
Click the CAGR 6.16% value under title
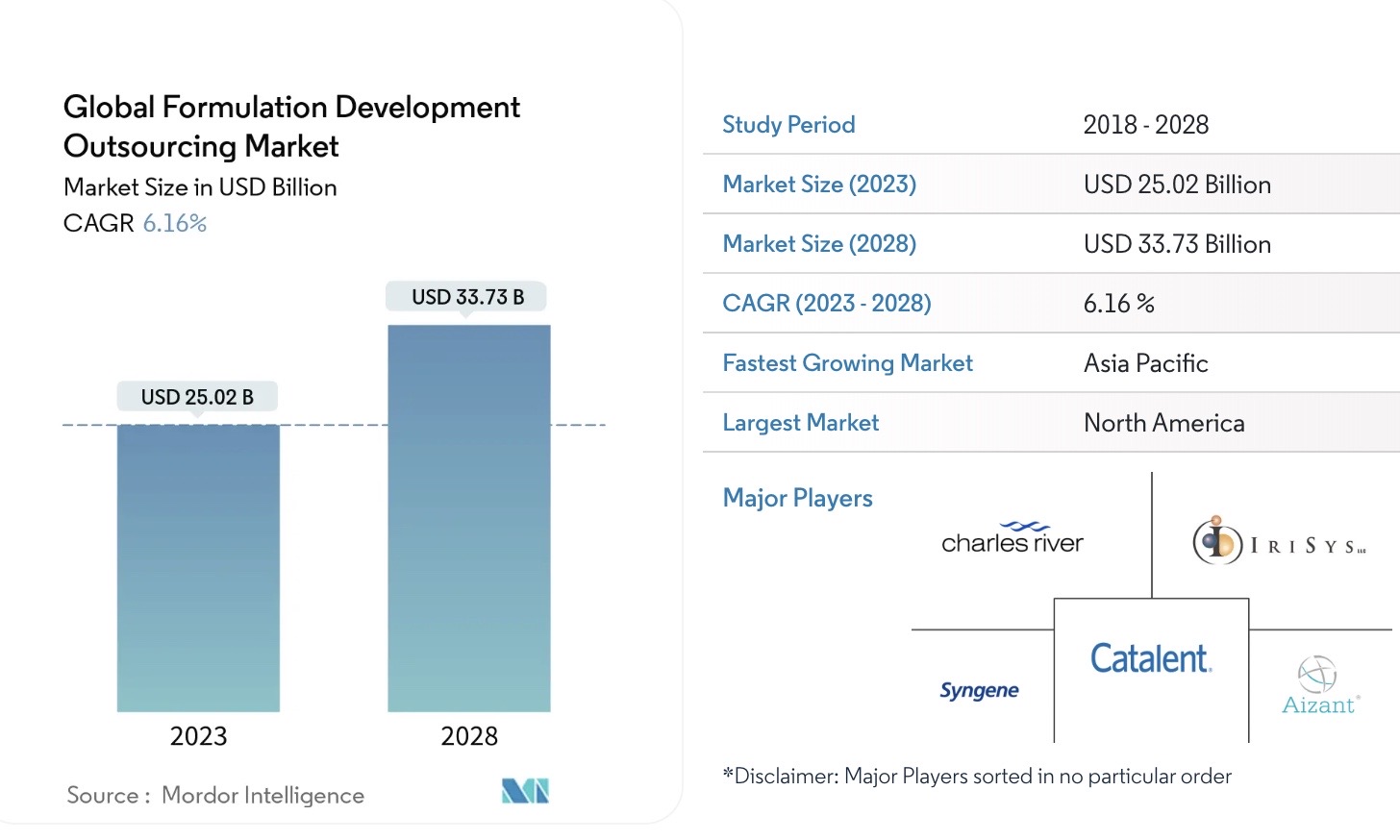pos(174,223)
